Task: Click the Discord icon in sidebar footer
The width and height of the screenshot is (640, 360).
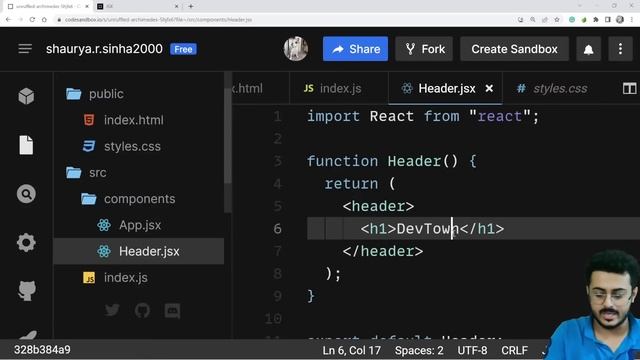Action: (x=172, y=311)
